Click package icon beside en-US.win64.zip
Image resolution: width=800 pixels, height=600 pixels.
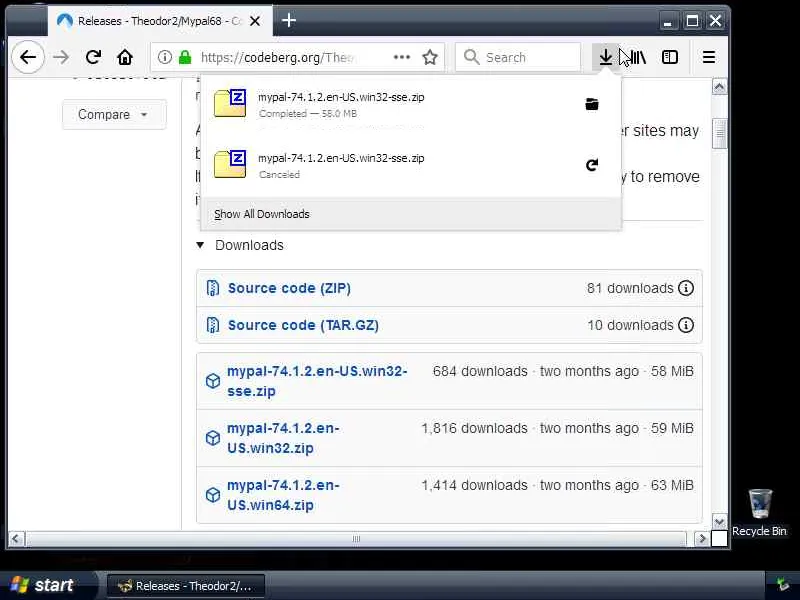[213, 495]
